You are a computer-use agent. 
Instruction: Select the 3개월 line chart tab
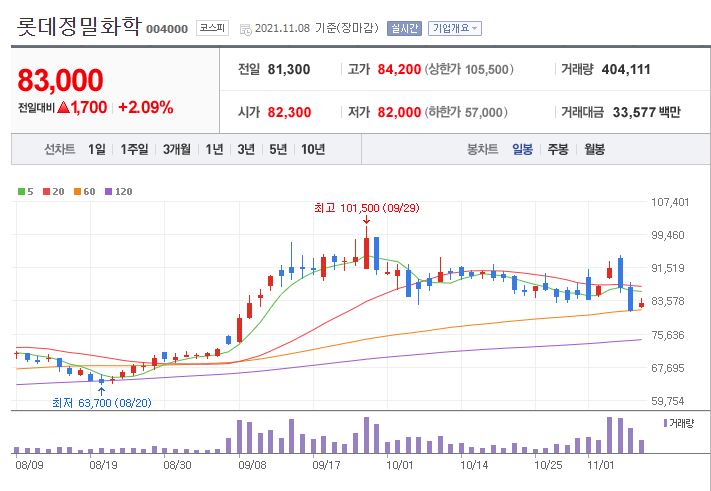177,149
